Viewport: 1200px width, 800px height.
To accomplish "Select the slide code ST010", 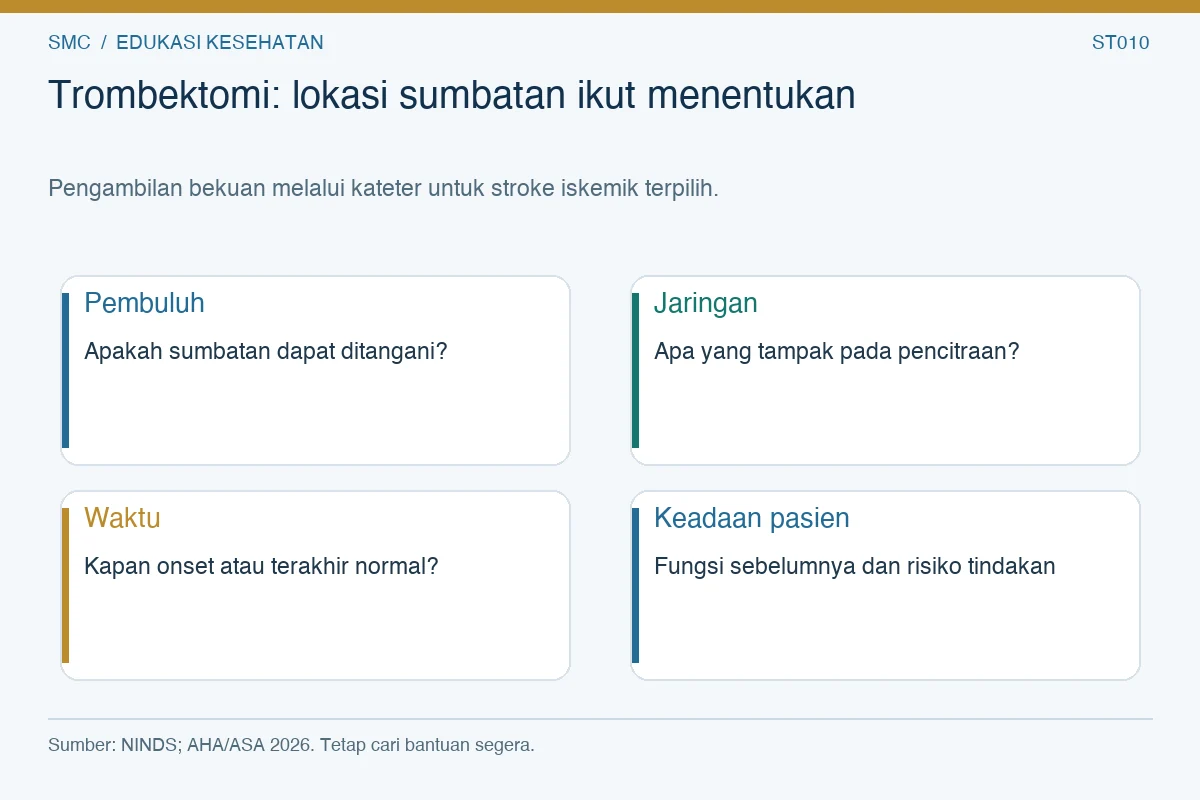I will (1120, 43).
